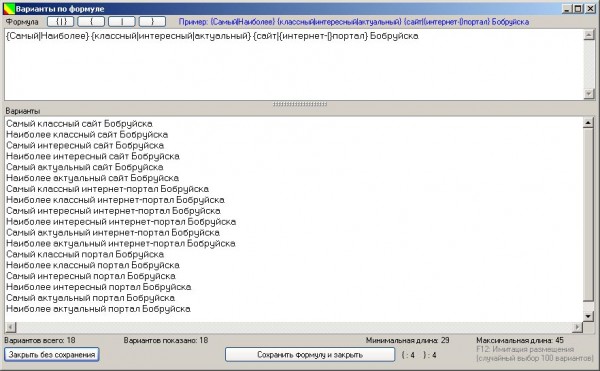Select variant 'Самый актуальный сайт Бобруйска'
The image size is (600, 371).
[85, 167]
